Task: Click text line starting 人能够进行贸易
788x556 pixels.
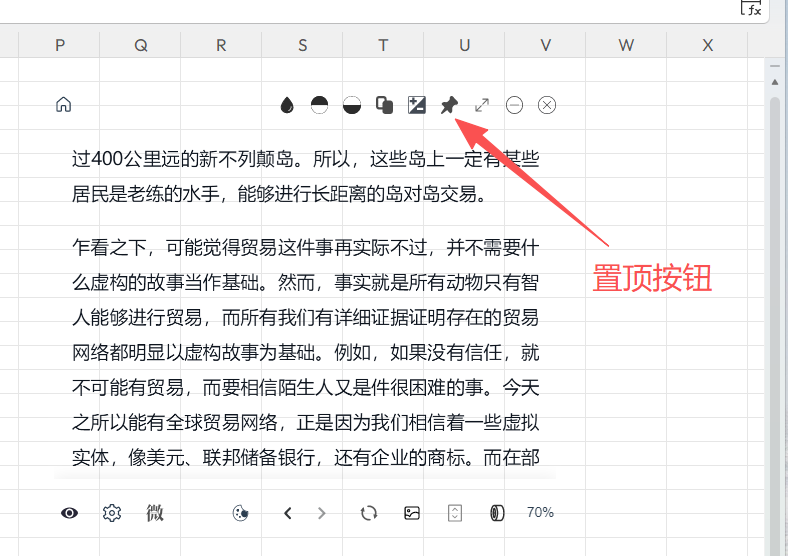Action: [306, 318]
